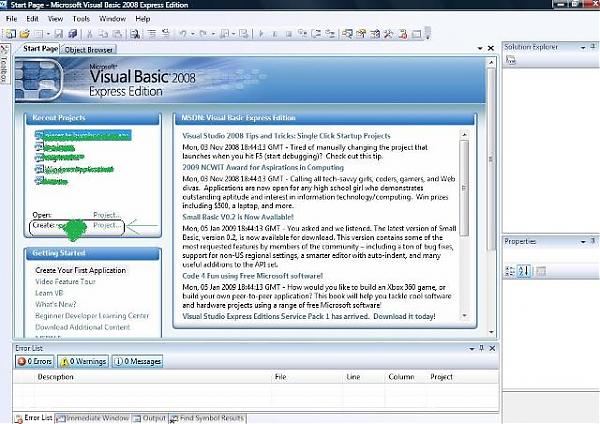Open the active files dropdown beside Start Page tabs
This screenshot has height=424, width=600.
[x=480, y=48]
